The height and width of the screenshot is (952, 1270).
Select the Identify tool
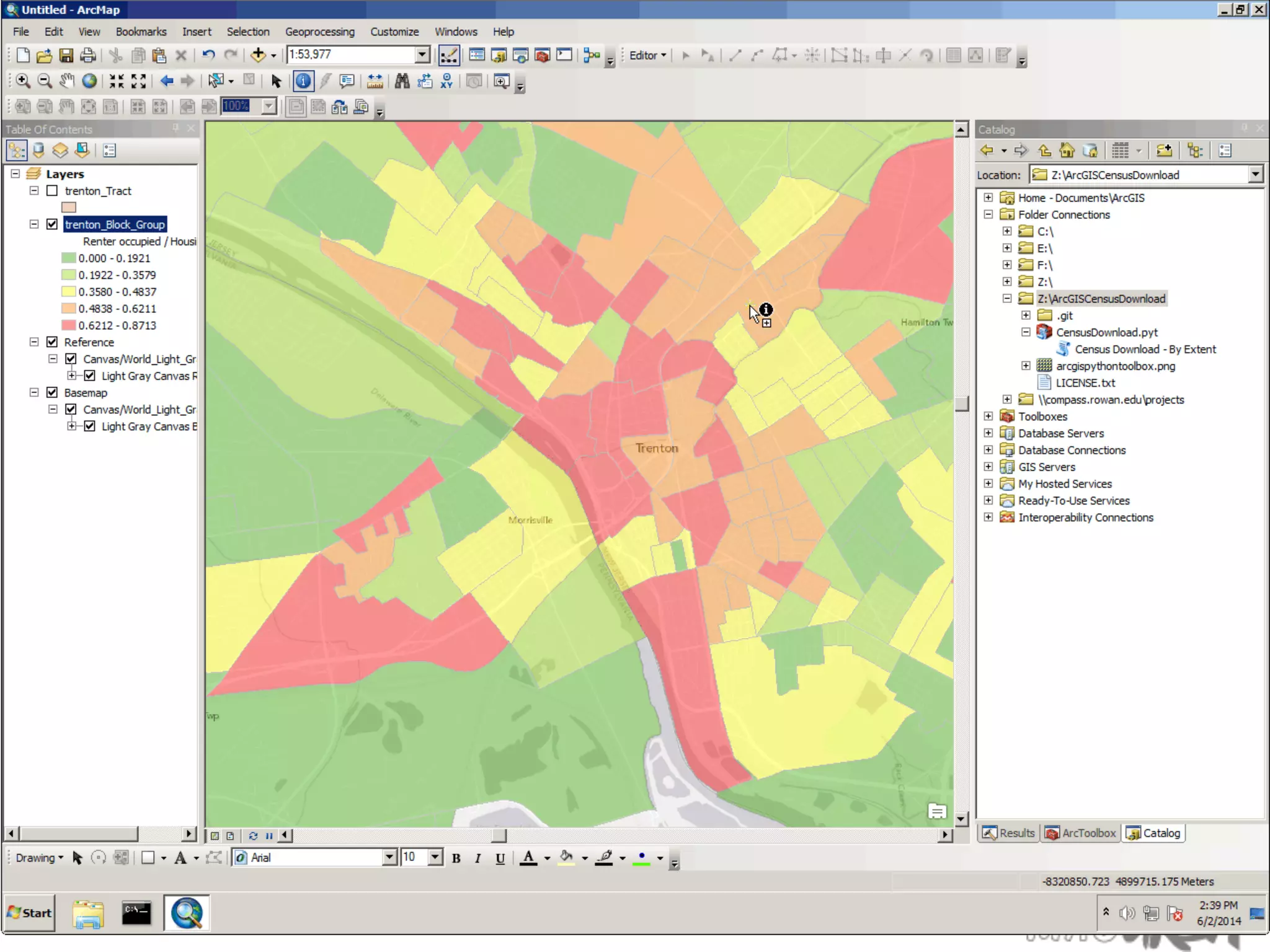pyautogui.click(x=303, y=81)
